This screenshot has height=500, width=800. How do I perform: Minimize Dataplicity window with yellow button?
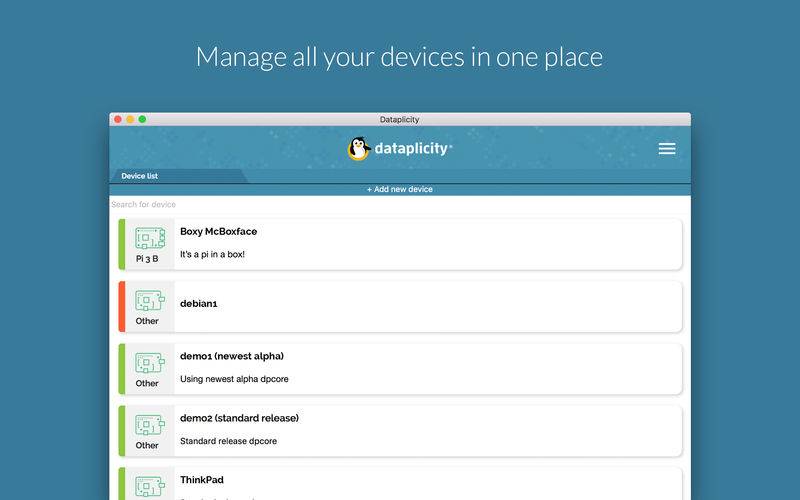(x=130, y=119)
